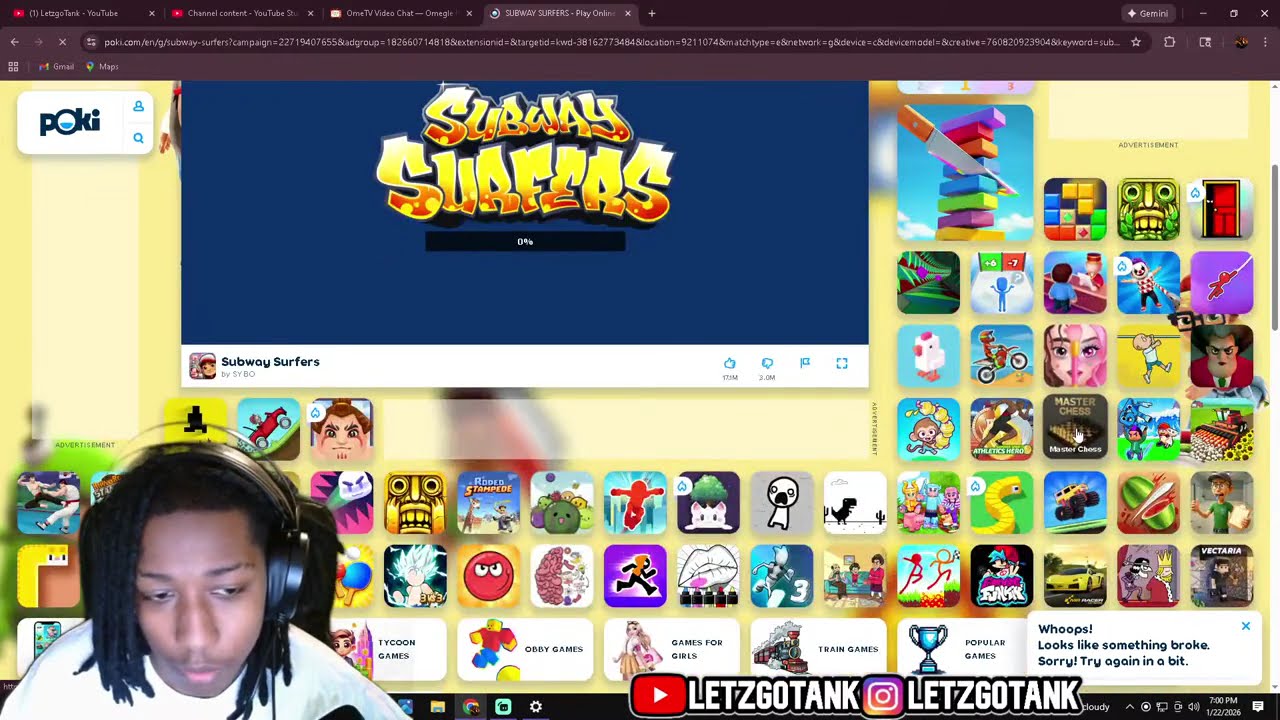This screenshot has width=1280, height=720.
Task: Open the Crossy Road chicken game
Action: [929, 355]
